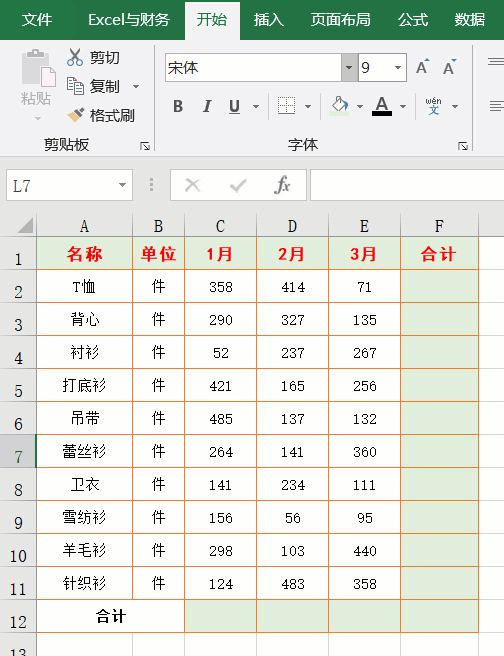Select the empty total cell F2
This screenshot has width=504, height=656.
[439, 287]
